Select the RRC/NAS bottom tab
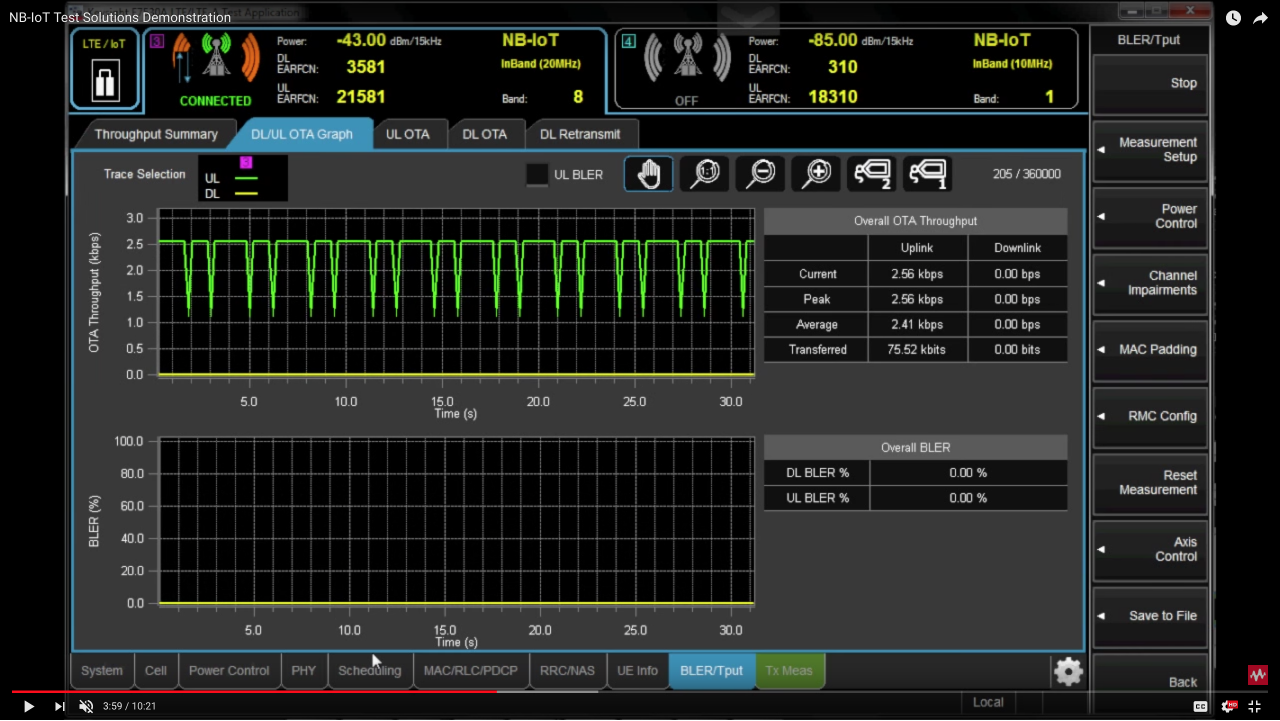Image resolution: width=1280 pixels, height=721 pixels. tap(567, 671)
